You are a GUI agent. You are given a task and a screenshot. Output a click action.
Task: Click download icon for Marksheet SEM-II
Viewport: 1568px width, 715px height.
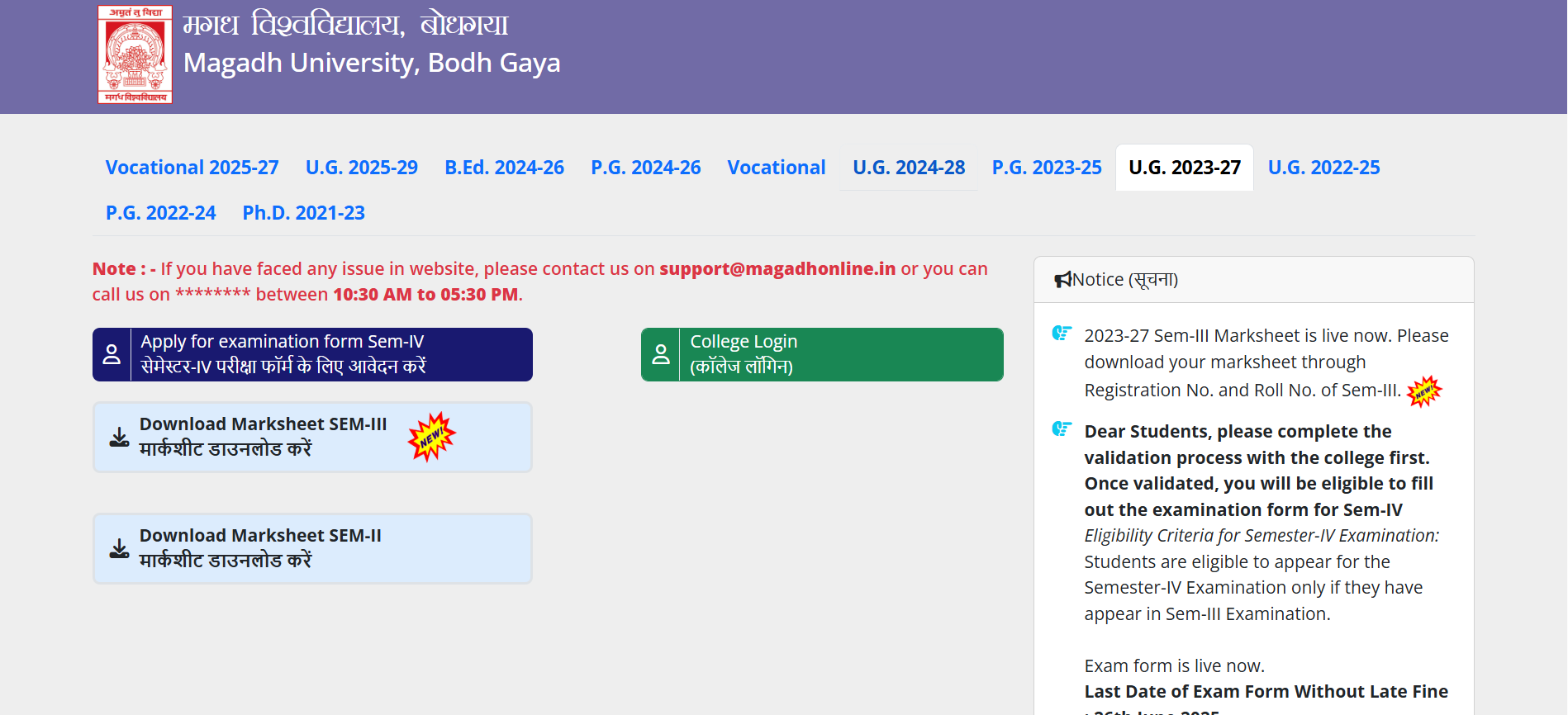click(x=120, y=548)
